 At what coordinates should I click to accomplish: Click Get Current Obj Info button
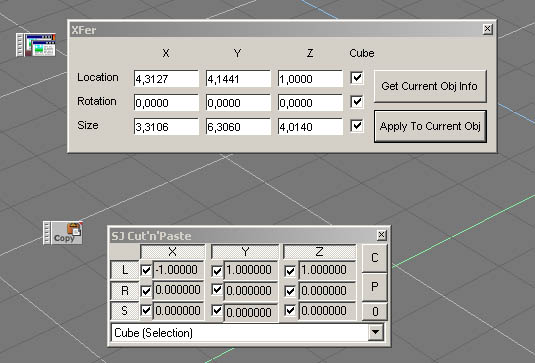click(430, 86)
